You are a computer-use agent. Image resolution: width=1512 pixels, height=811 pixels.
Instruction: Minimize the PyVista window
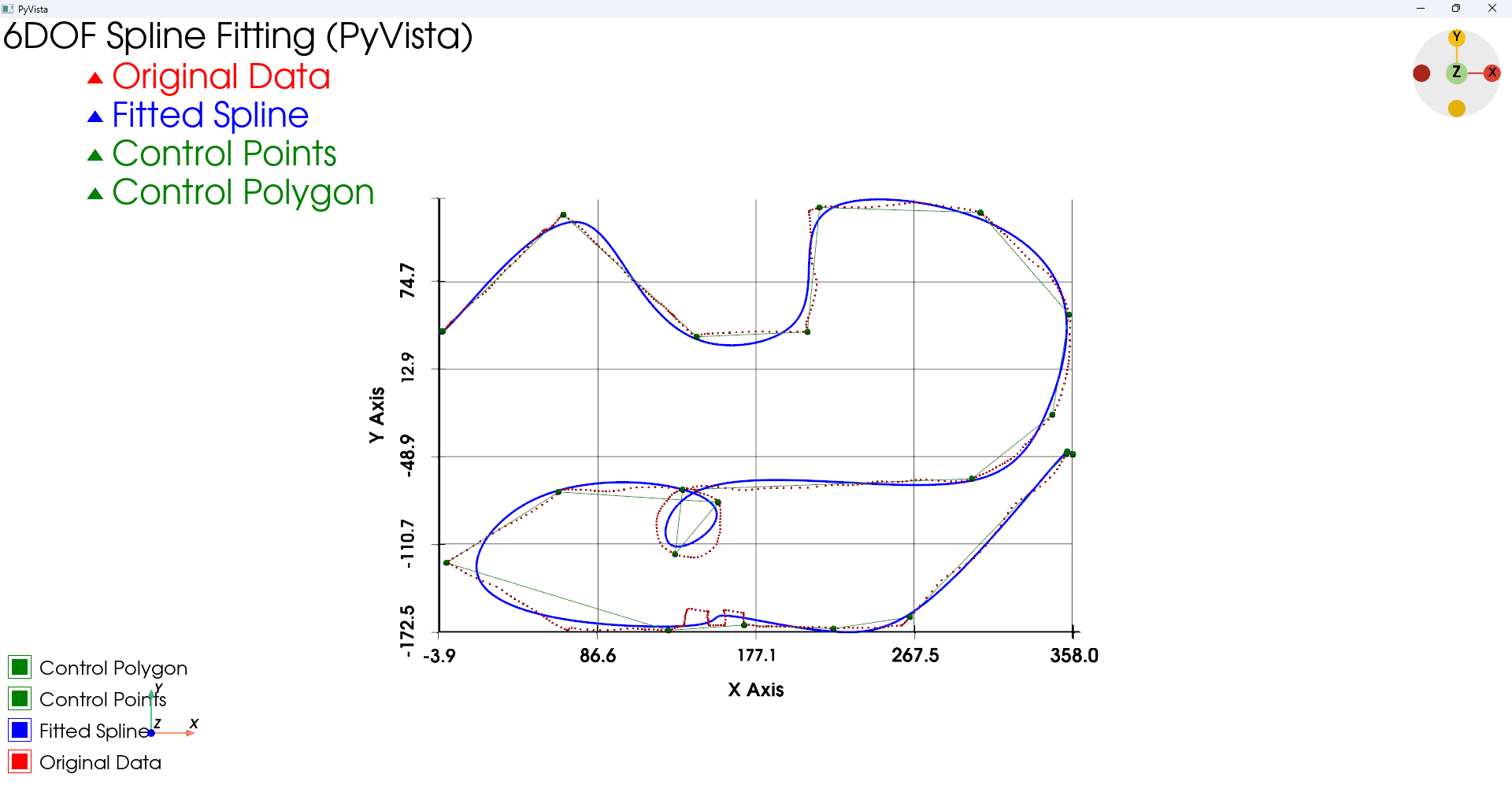point(1421,9)
